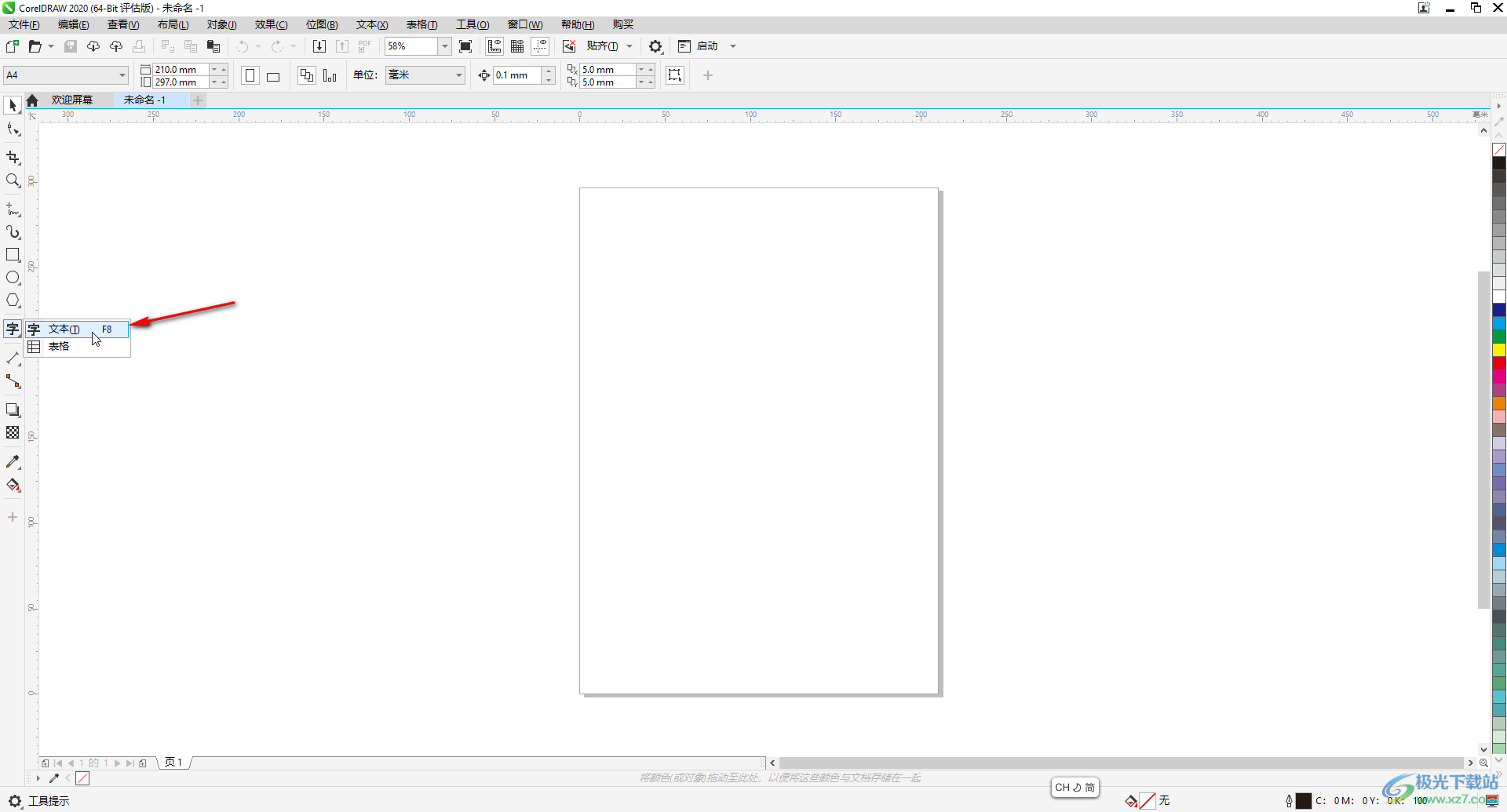Click 工具提示 in status bar

click(49, 801)
